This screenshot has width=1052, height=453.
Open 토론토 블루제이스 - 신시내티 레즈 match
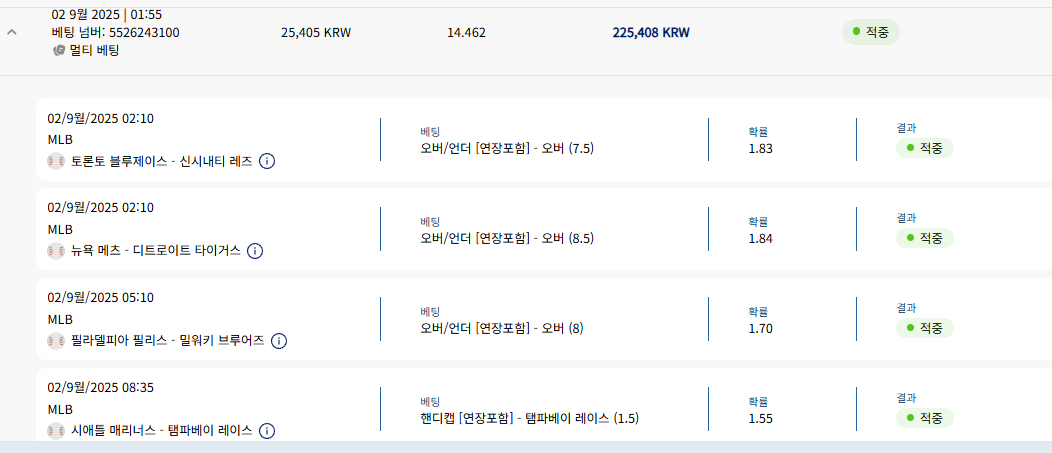(x=162, y=161)
